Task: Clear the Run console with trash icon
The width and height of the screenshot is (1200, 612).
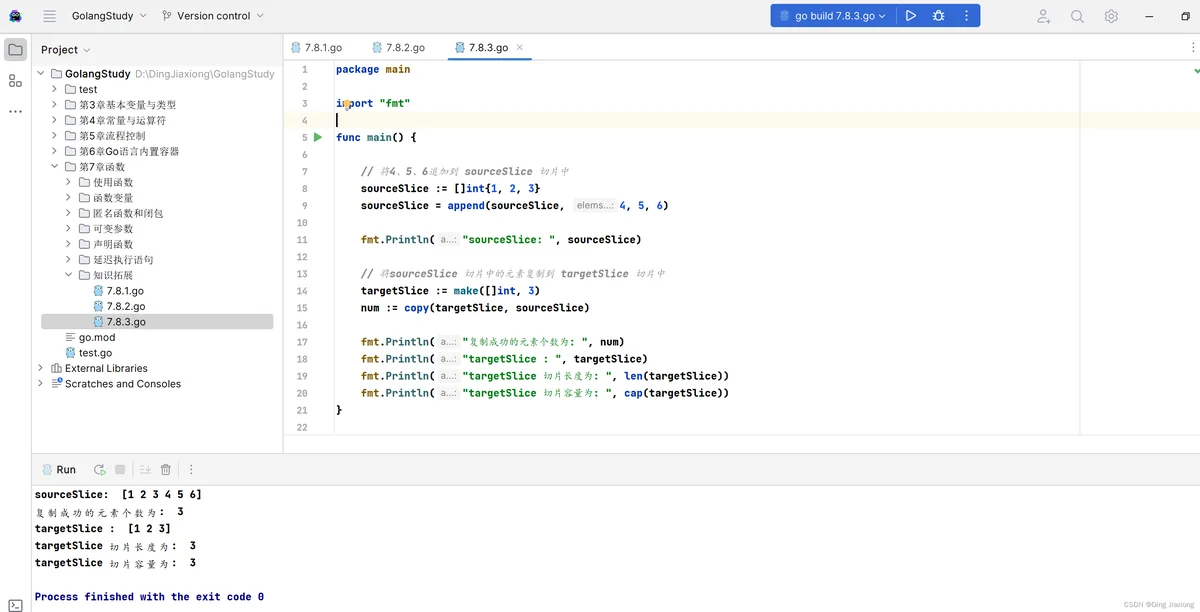Action: tap(166, 470)
